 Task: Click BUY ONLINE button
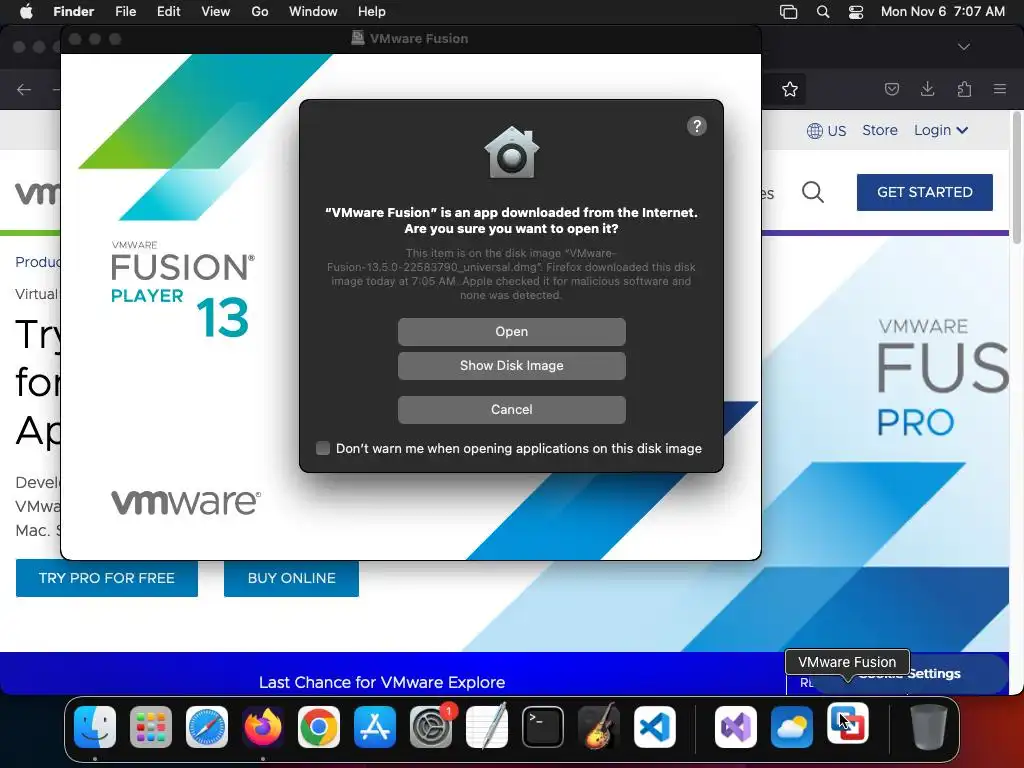291,578
